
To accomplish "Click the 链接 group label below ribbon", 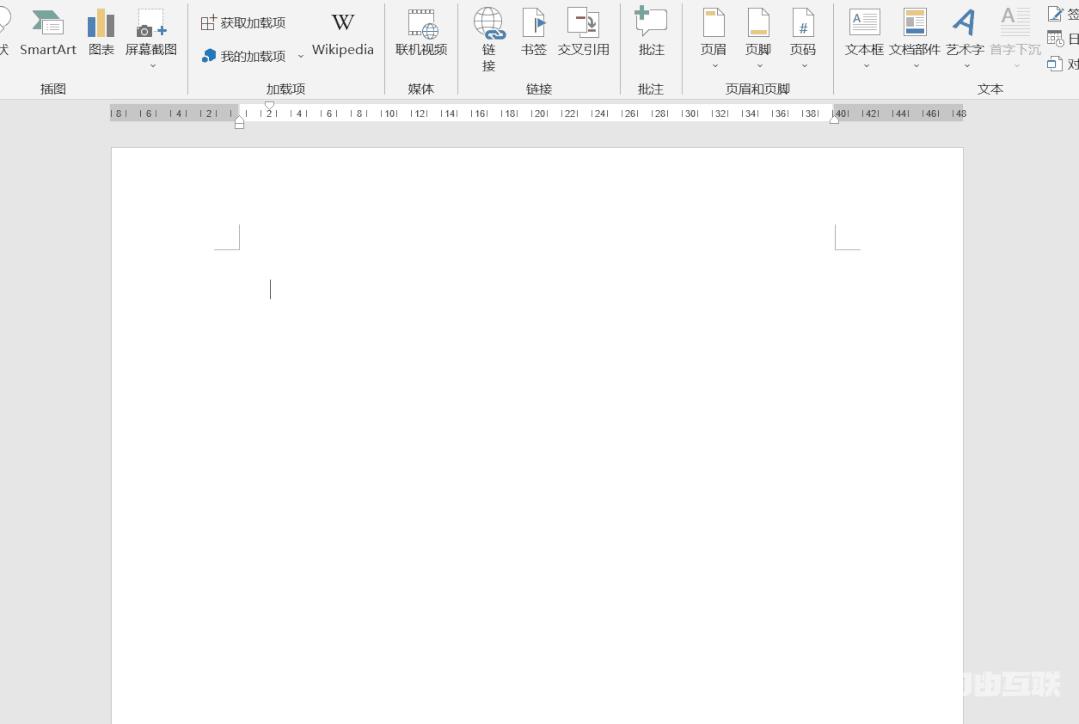I will pyautogui.click(x=539, y=89).
